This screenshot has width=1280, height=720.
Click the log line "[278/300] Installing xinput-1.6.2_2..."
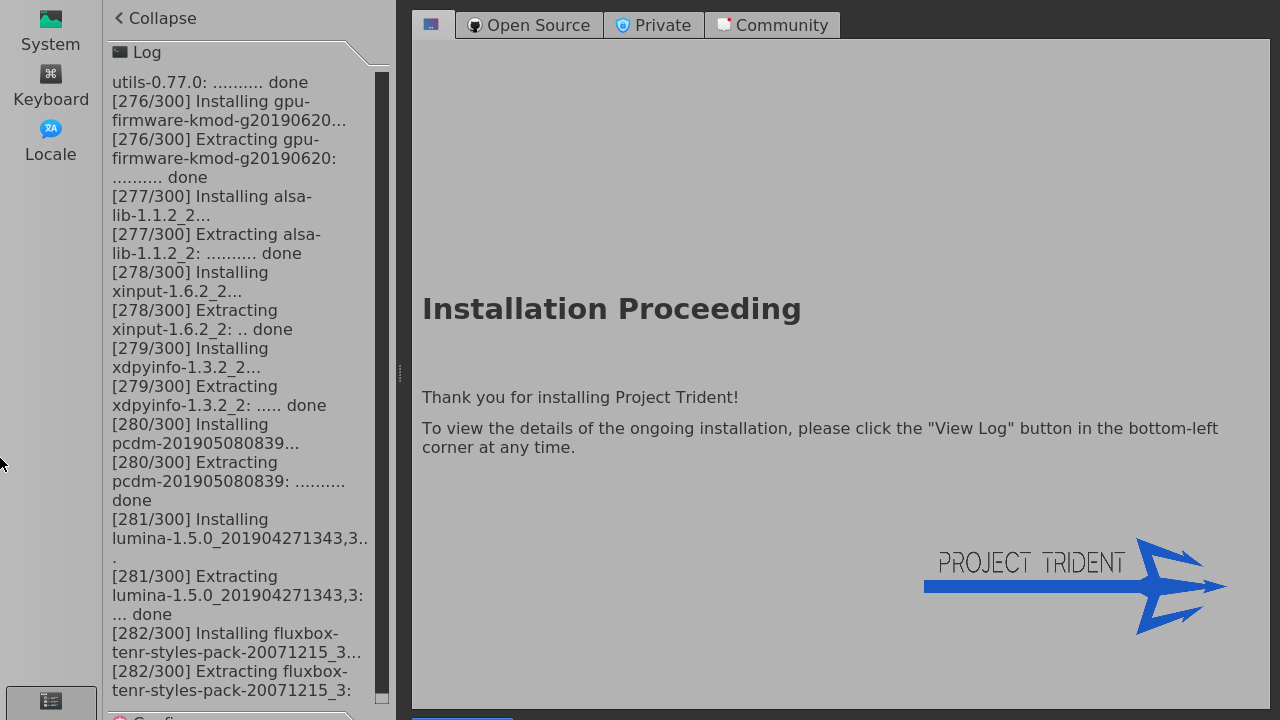coord(190,282)
